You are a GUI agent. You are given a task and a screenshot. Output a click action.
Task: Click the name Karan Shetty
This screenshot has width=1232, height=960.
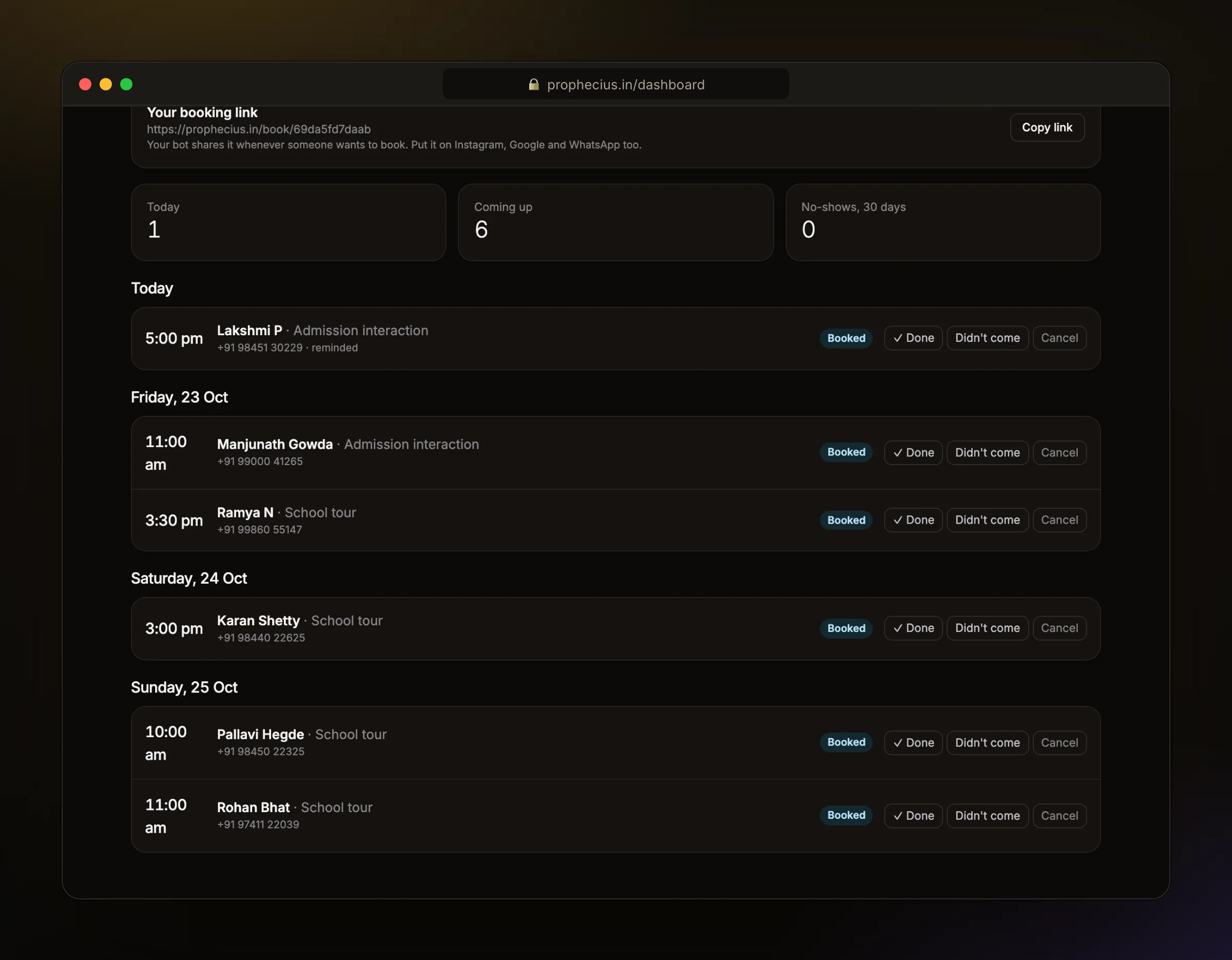(258, 621)
